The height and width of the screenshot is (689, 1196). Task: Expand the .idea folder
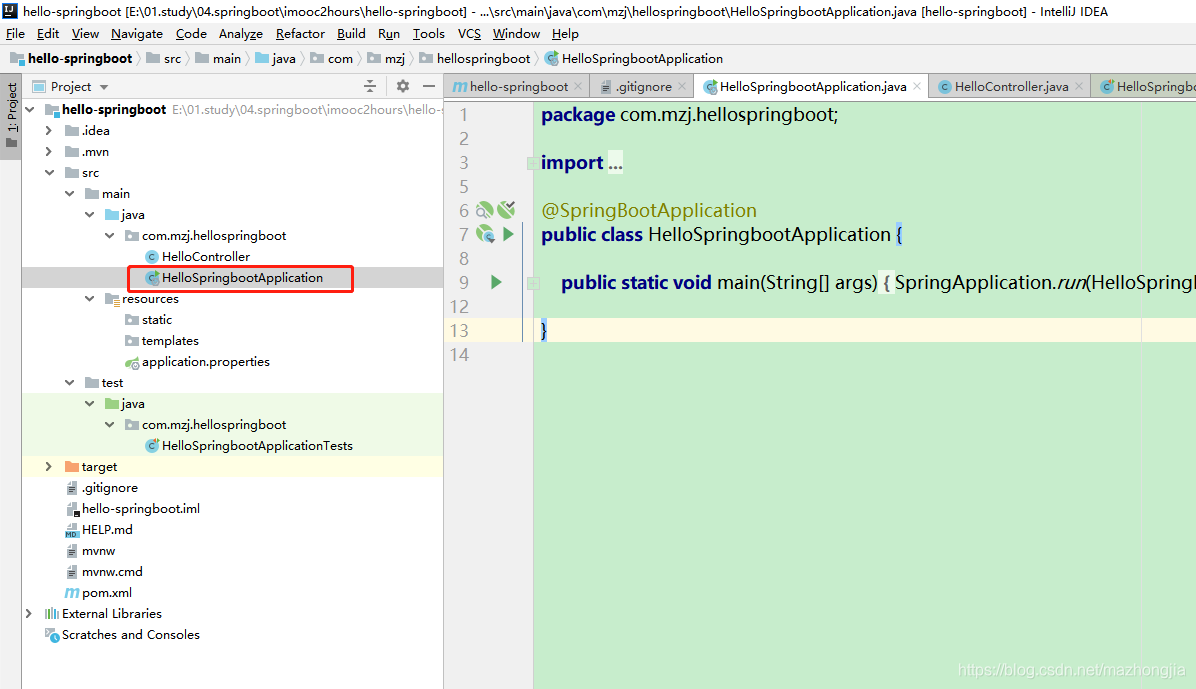[x=49, y=131]
